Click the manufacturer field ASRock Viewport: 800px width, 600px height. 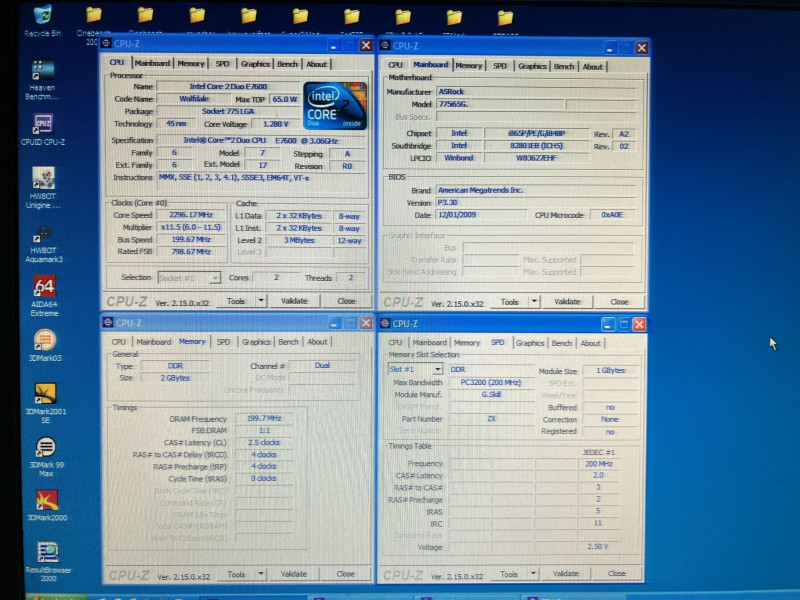pyautogui.click(x=536, y=92)
